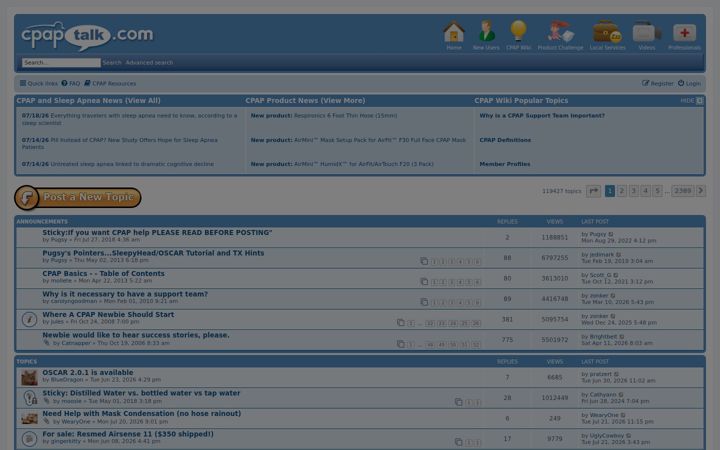Click info icon beside Newbie Should Start row
The image size is (720, 450).
pos(29,319)
